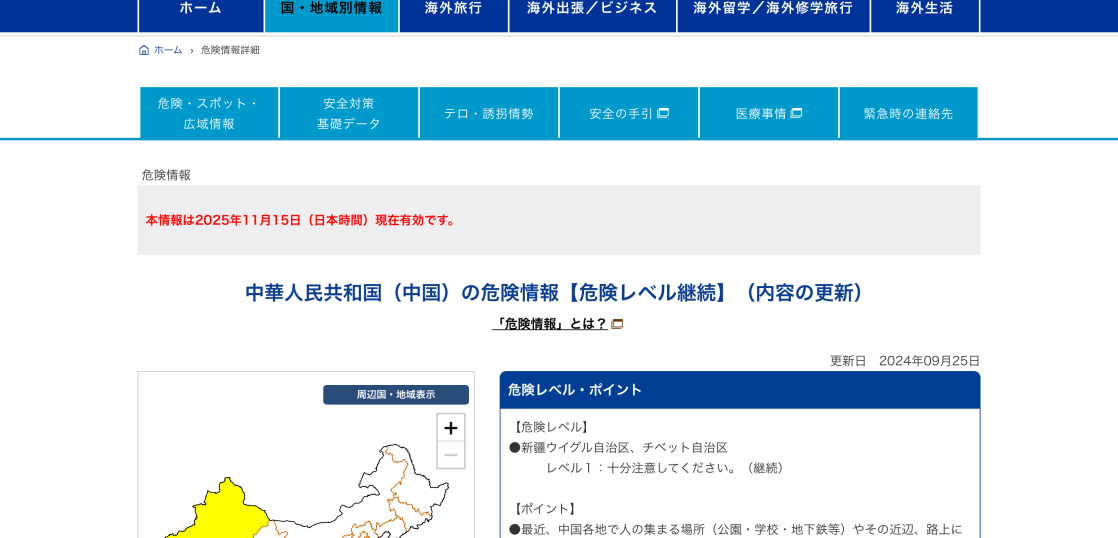Viewport: 1118px width, 538px height.
Task: Open the ホーム item in top navigation
Action: point(201,10)
